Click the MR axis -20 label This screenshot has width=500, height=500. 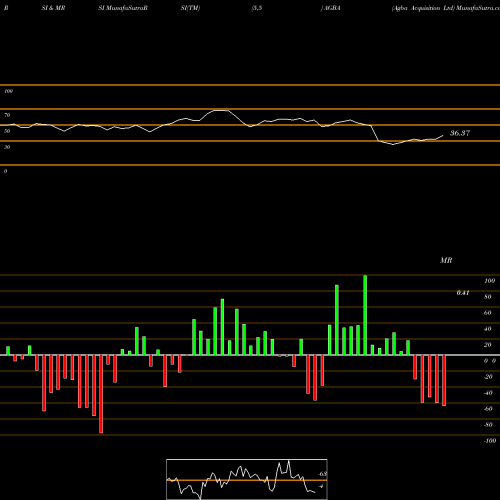click(x=488, y=377)
